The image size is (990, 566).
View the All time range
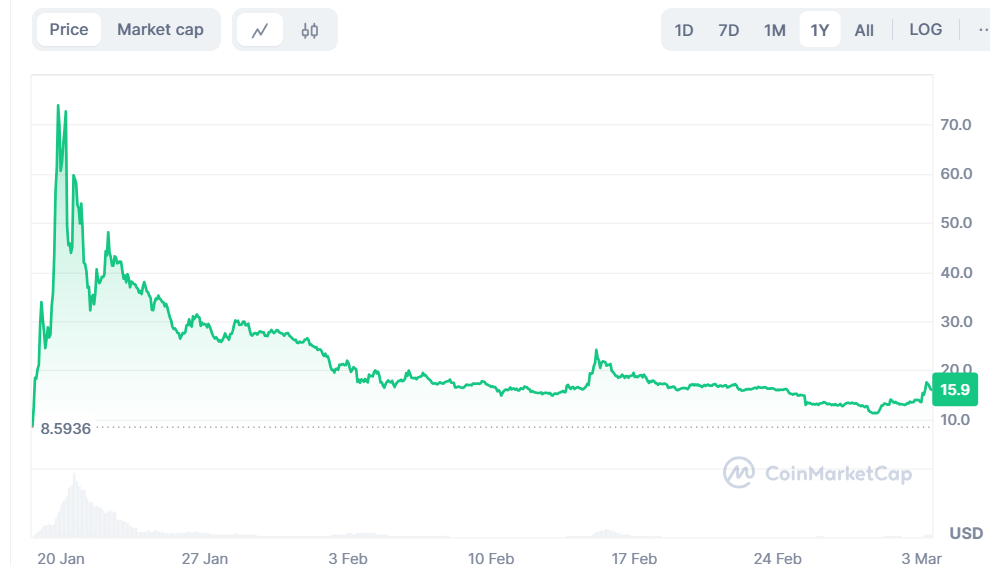click(864, 30)
